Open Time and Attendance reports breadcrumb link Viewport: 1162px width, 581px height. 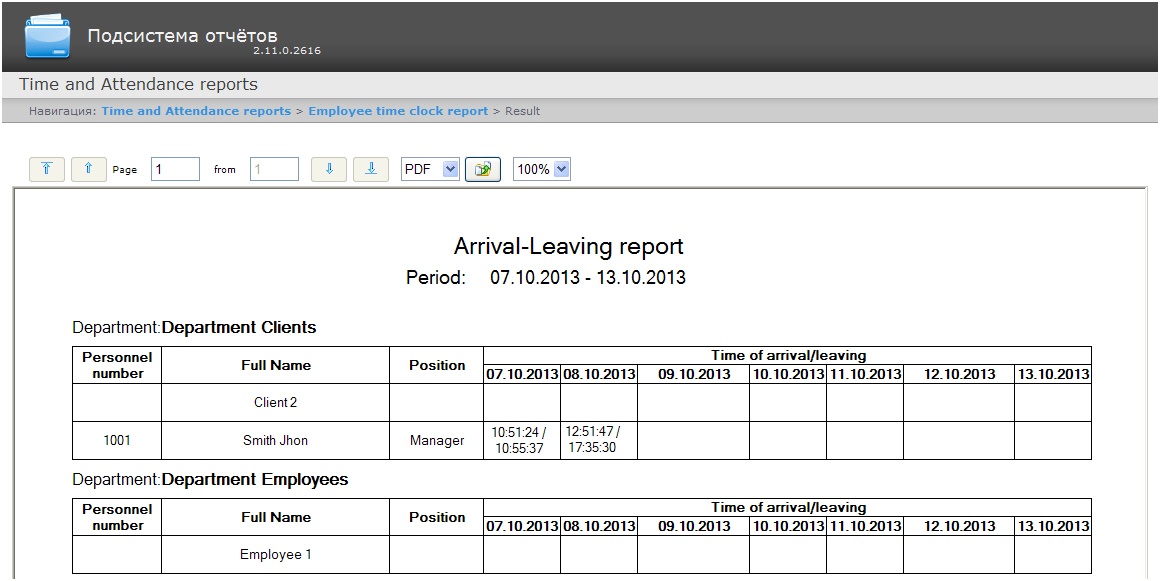[x=196, y=111]
